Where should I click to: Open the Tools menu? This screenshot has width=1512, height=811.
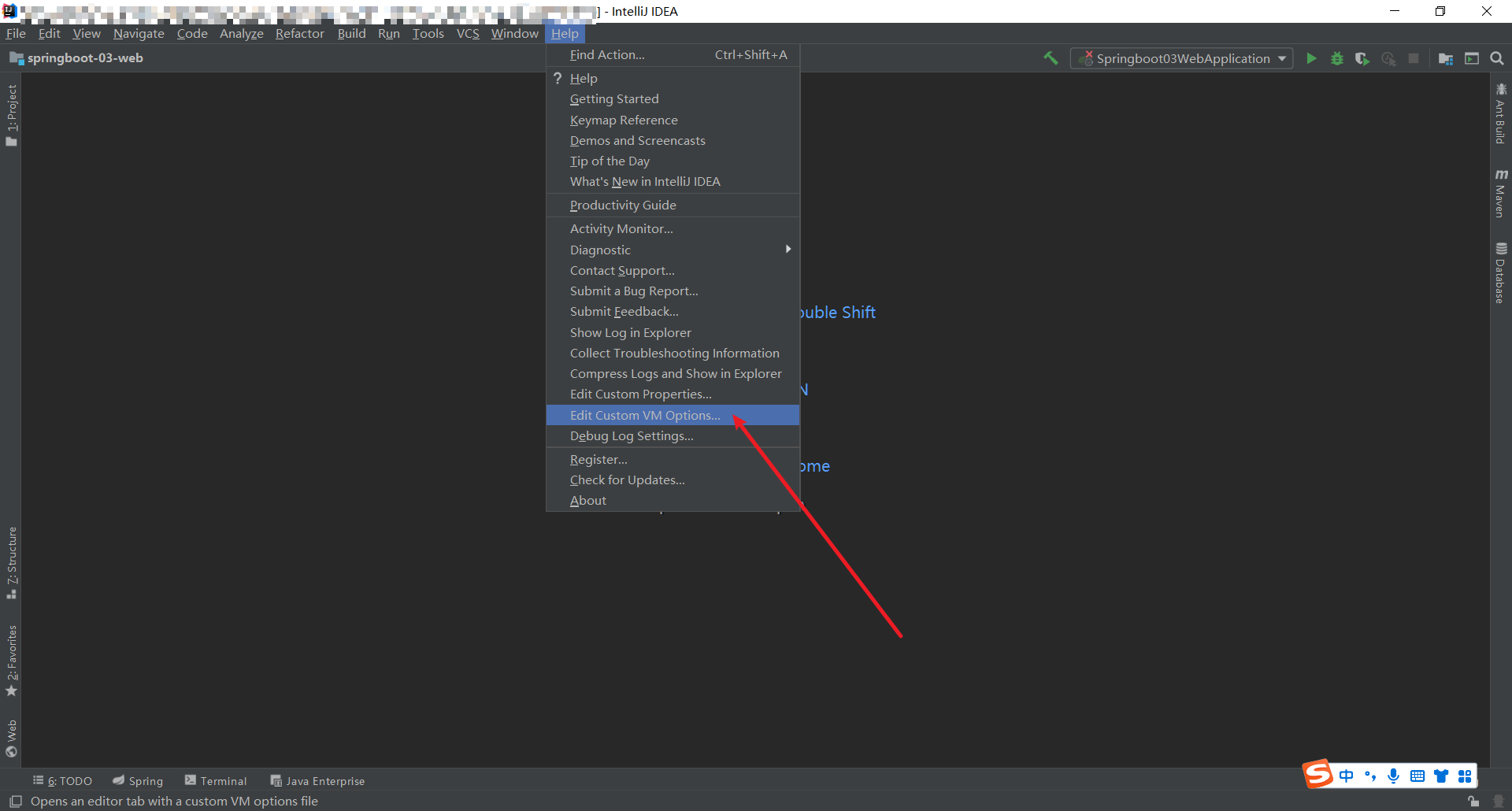click(428, 33)
